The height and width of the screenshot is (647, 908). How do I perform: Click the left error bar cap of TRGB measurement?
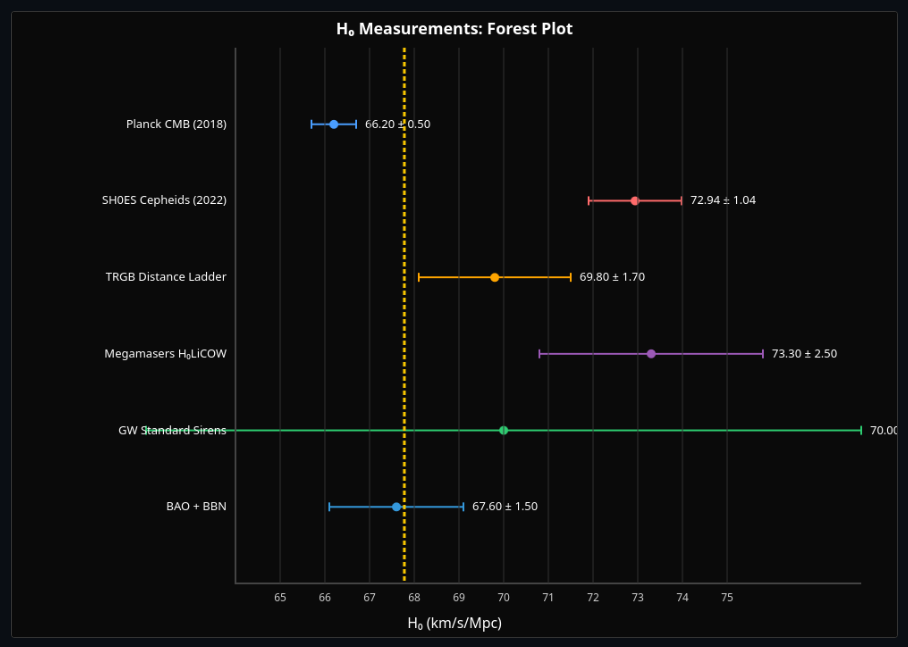coord(419,276)
